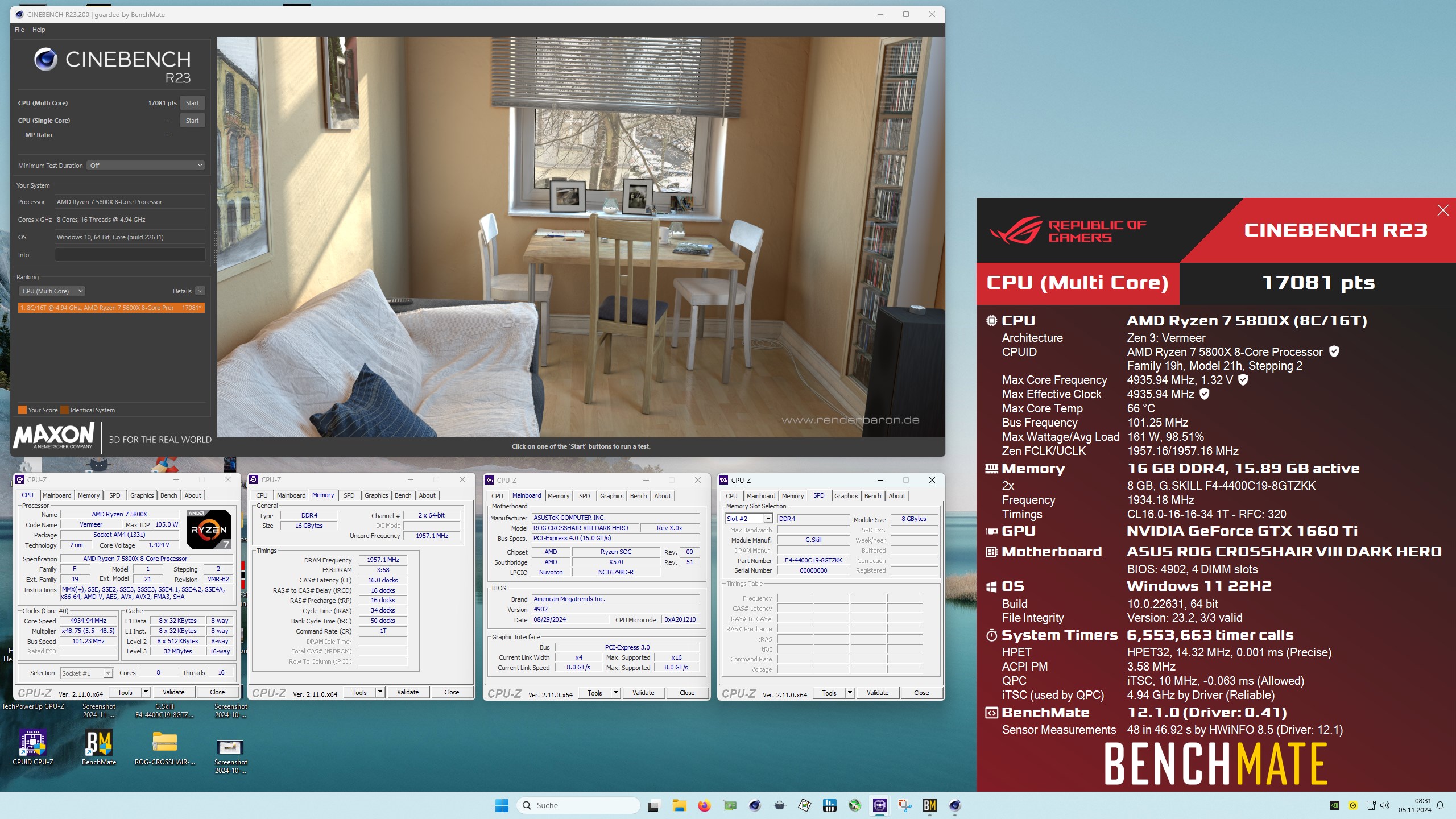This screenshot has width=1456, height=819.
Task: Open Tools dropdown arrow in CPU-tab CPU-Z window
Action: 146,692
